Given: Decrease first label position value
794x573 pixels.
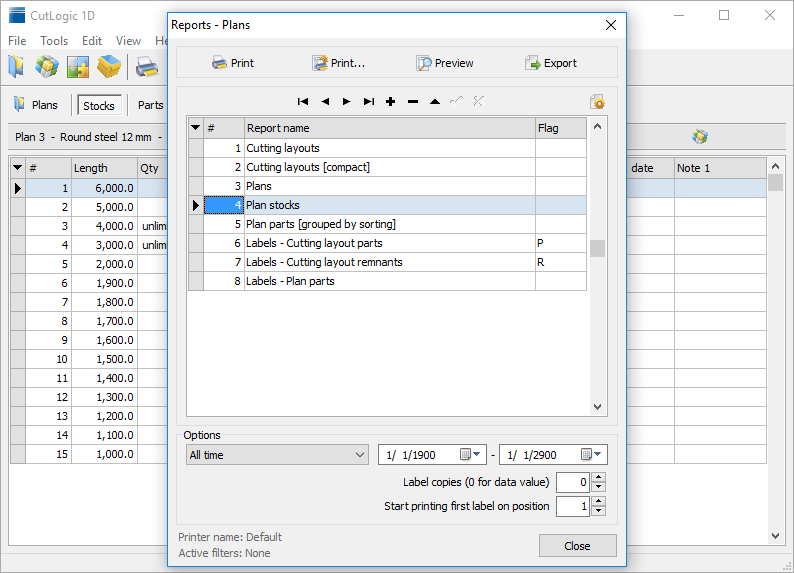Looking at the screenshot, I should pyautogui.click(x=599, y=511).
